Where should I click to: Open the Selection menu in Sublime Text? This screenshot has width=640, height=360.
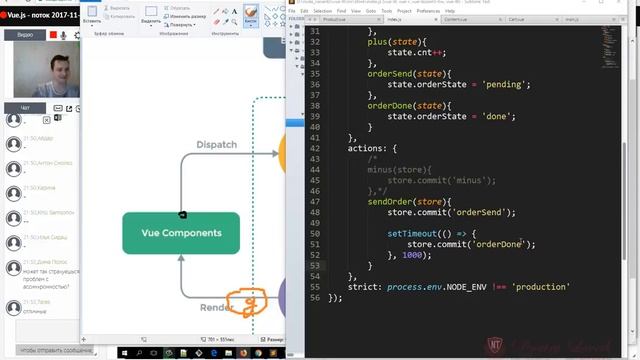(x=322, y=11)
